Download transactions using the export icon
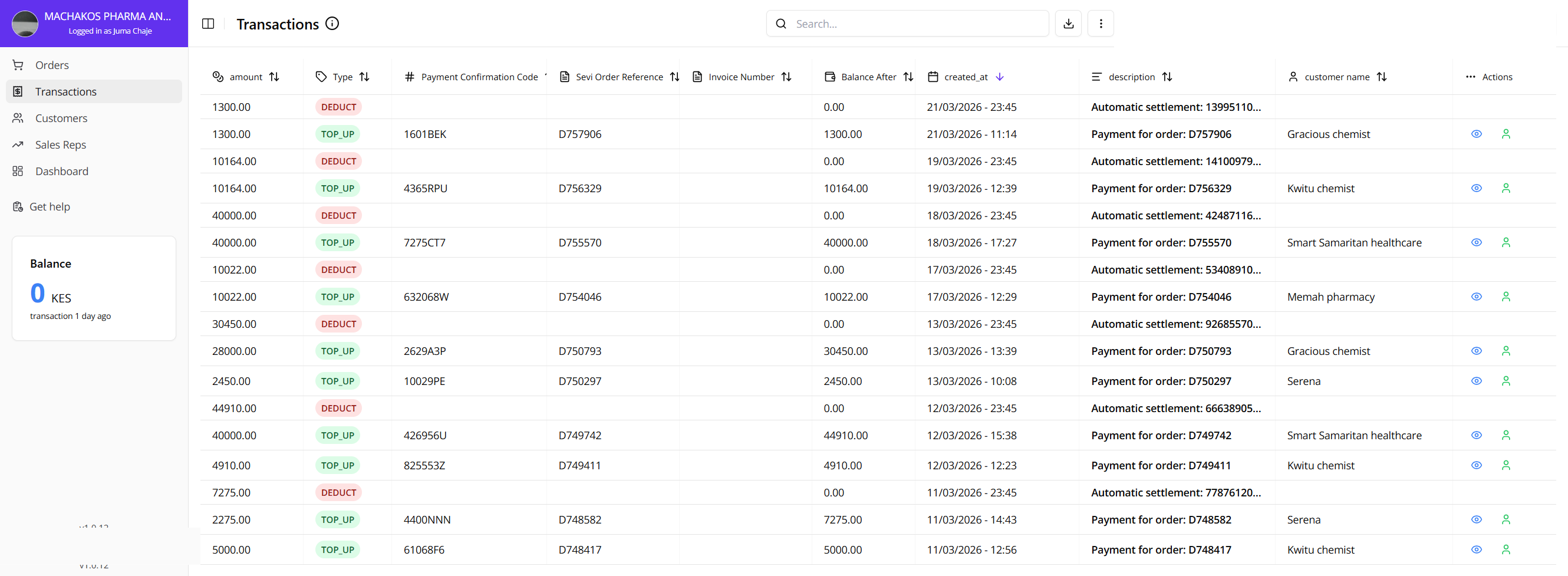 click(1068, 23)
